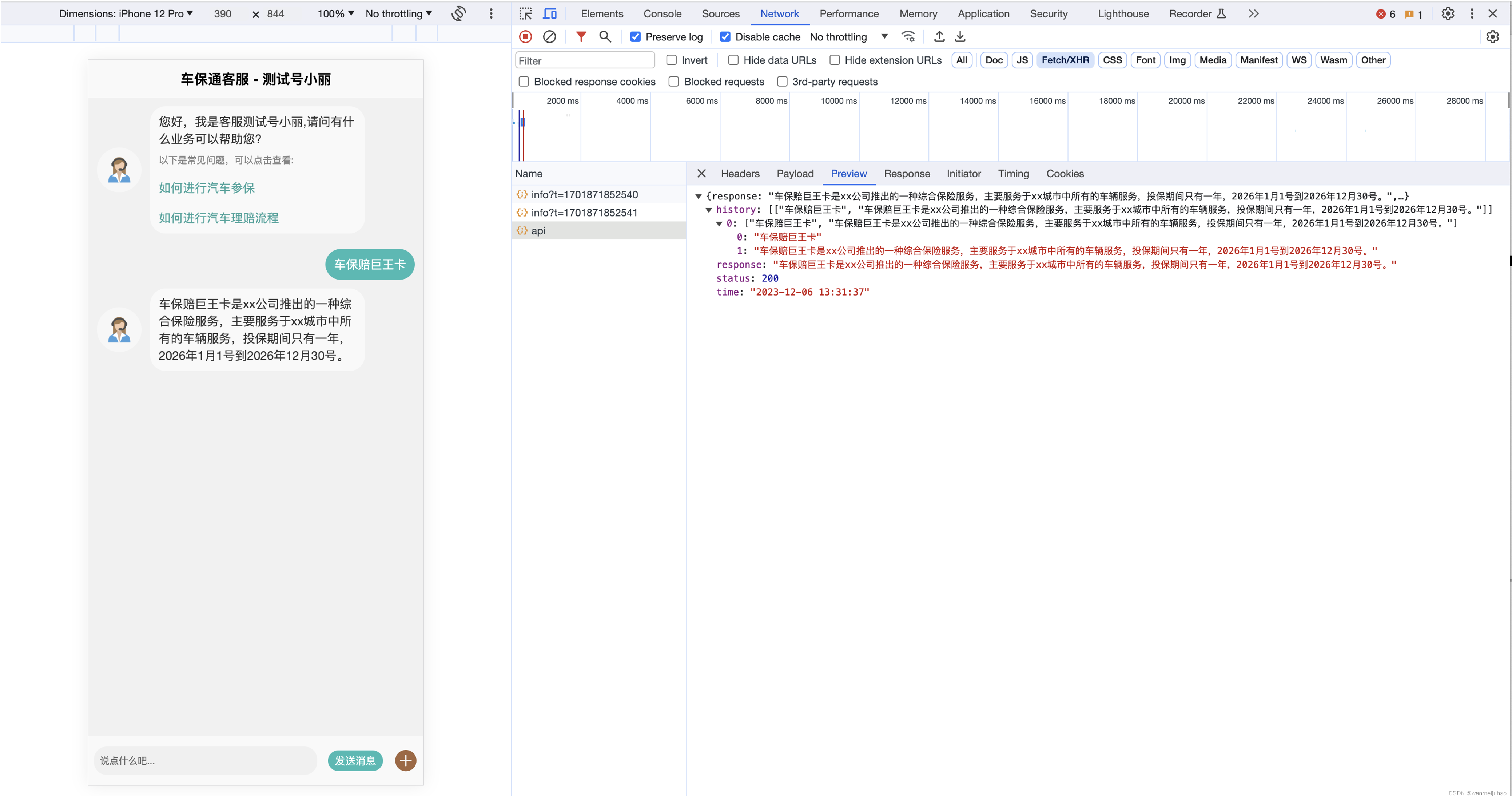This screenshot has height=800, width=1512.
Task: Click the clear network log icon
Action: [549, 37]
